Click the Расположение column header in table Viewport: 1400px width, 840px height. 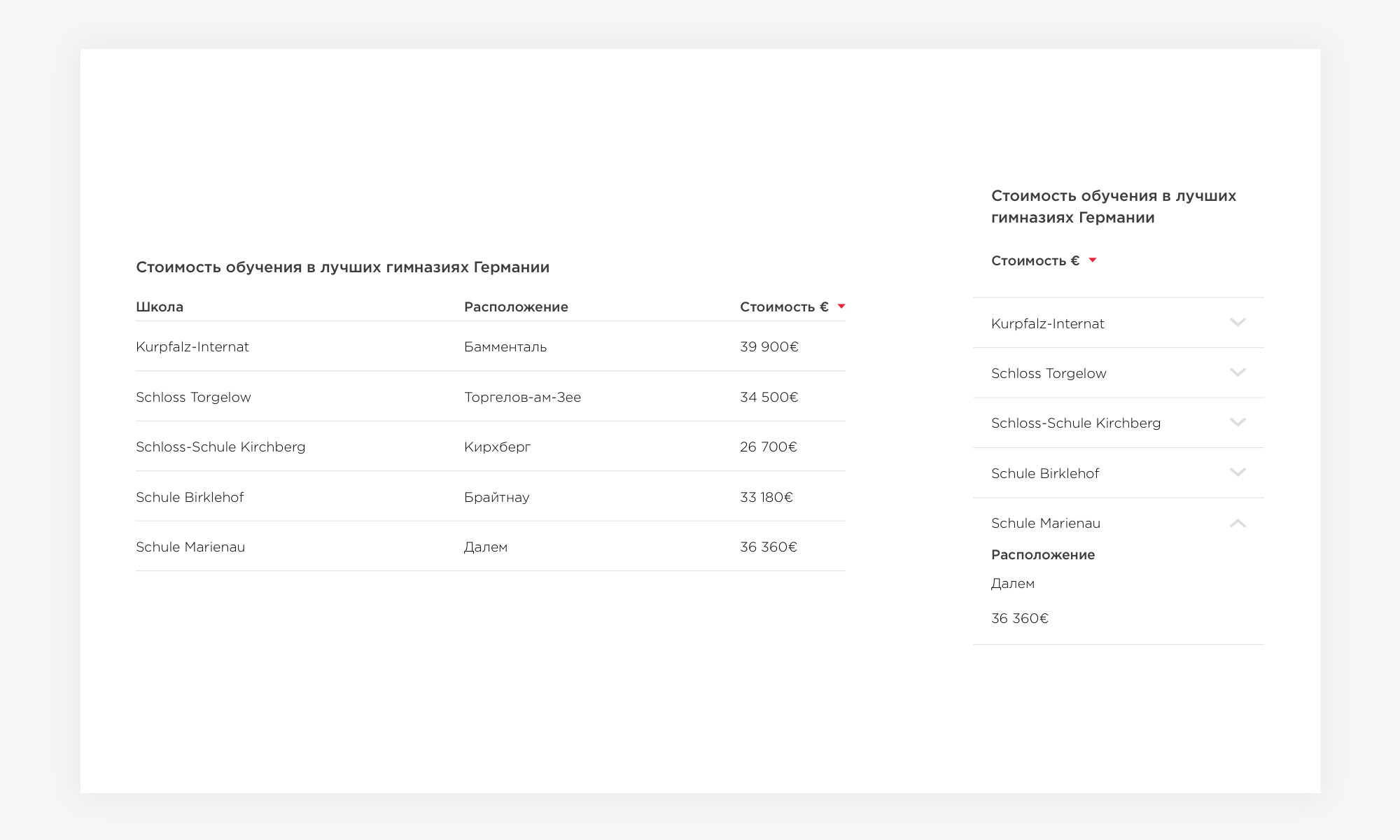click(x=516, y=307)
